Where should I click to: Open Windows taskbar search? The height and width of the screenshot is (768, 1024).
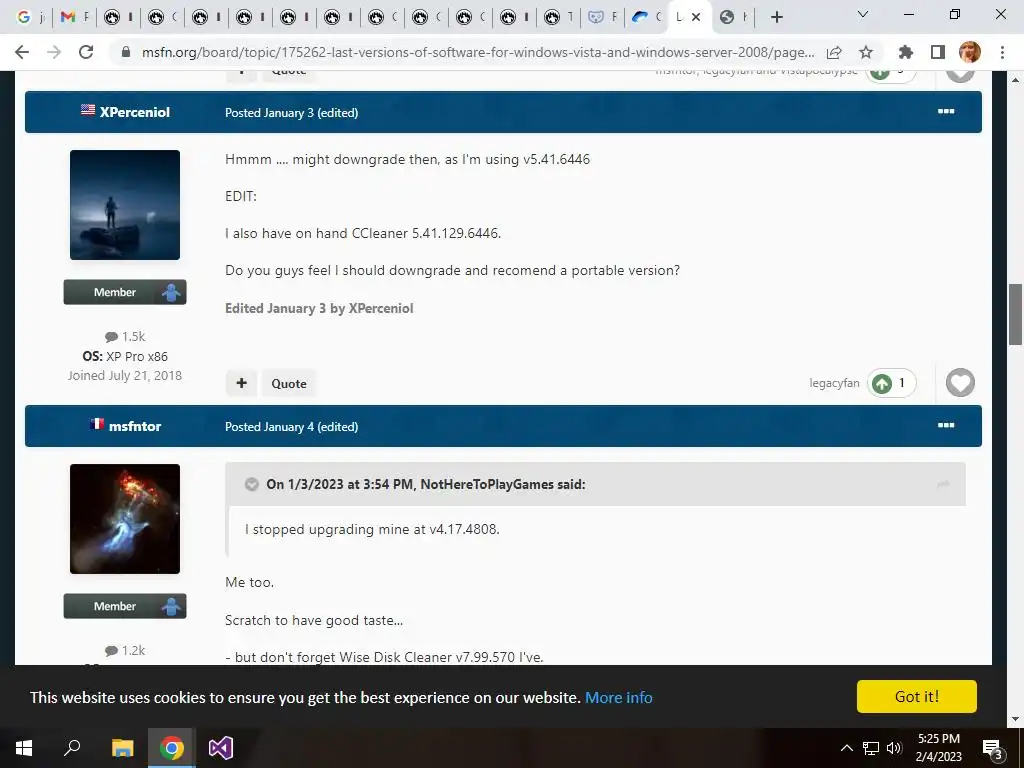[72, 748]
